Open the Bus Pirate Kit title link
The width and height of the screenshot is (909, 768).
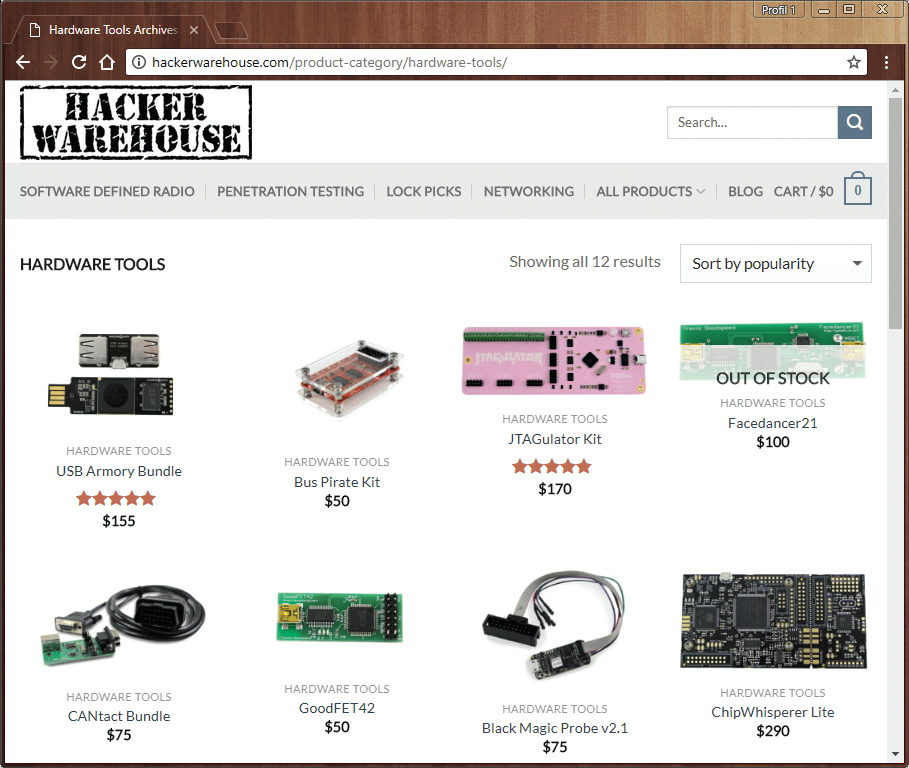pos(337,482)
